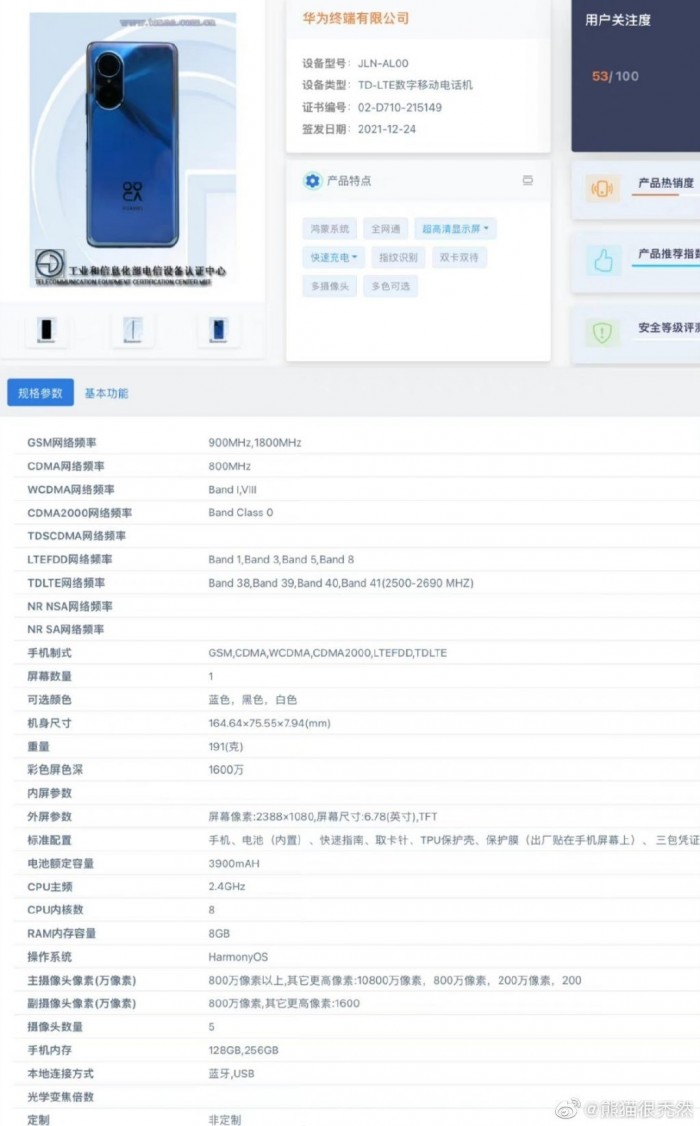Click the 用户关注度 heading

point(618,20)
